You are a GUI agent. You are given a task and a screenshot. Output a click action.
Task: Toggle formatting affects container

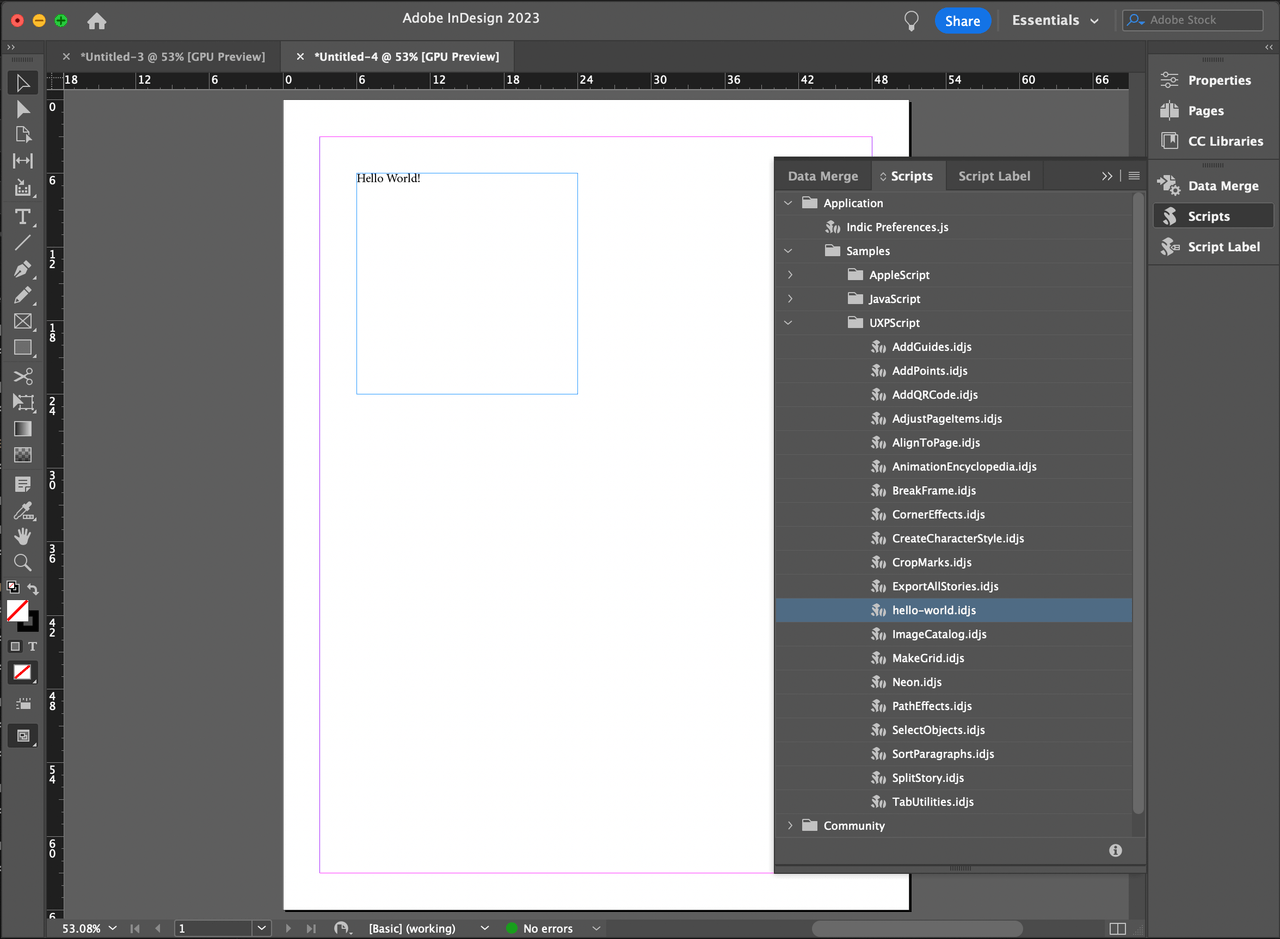15,647
